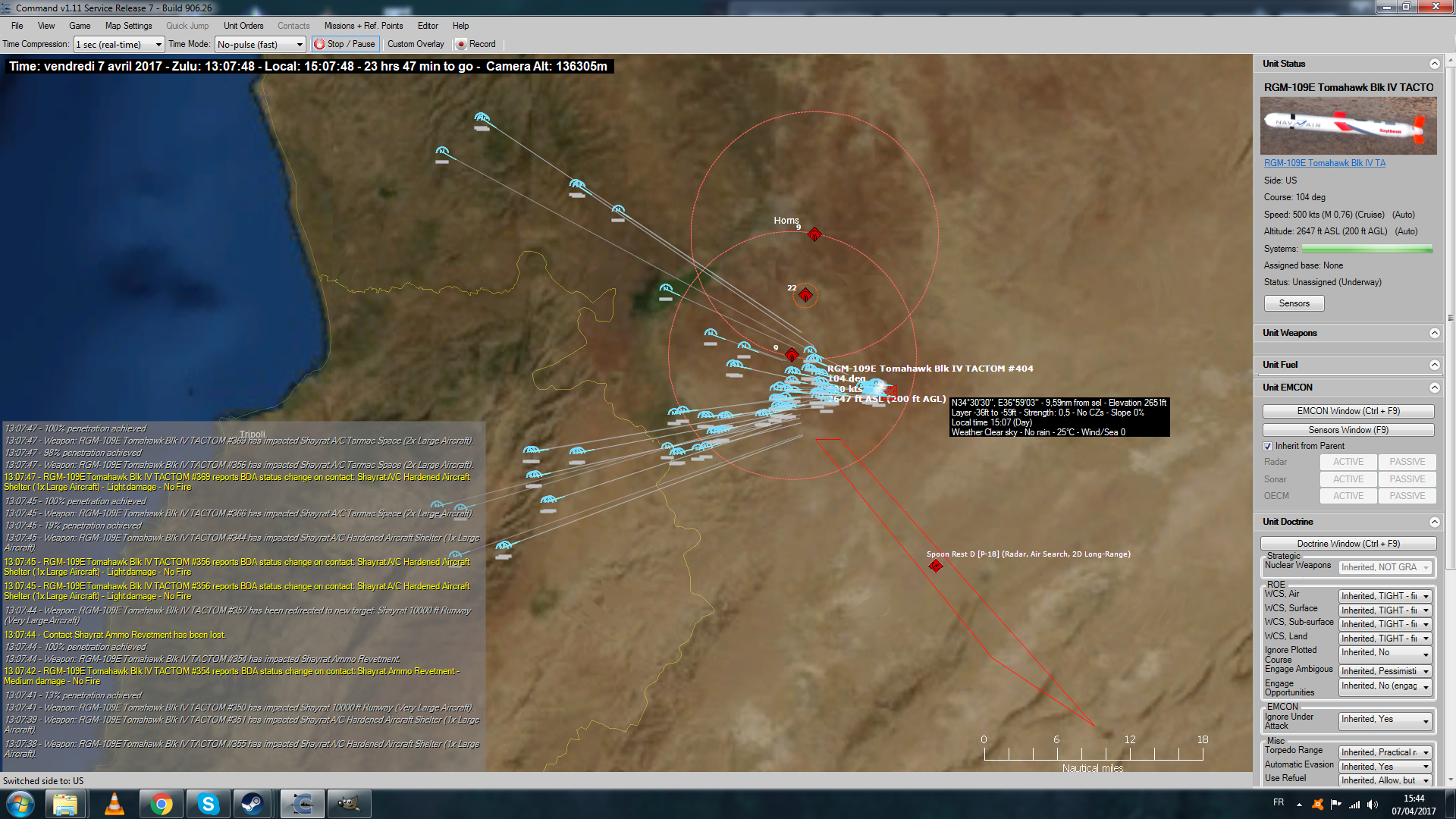Click the Sensors button in Unit Status

point(1294,303)
